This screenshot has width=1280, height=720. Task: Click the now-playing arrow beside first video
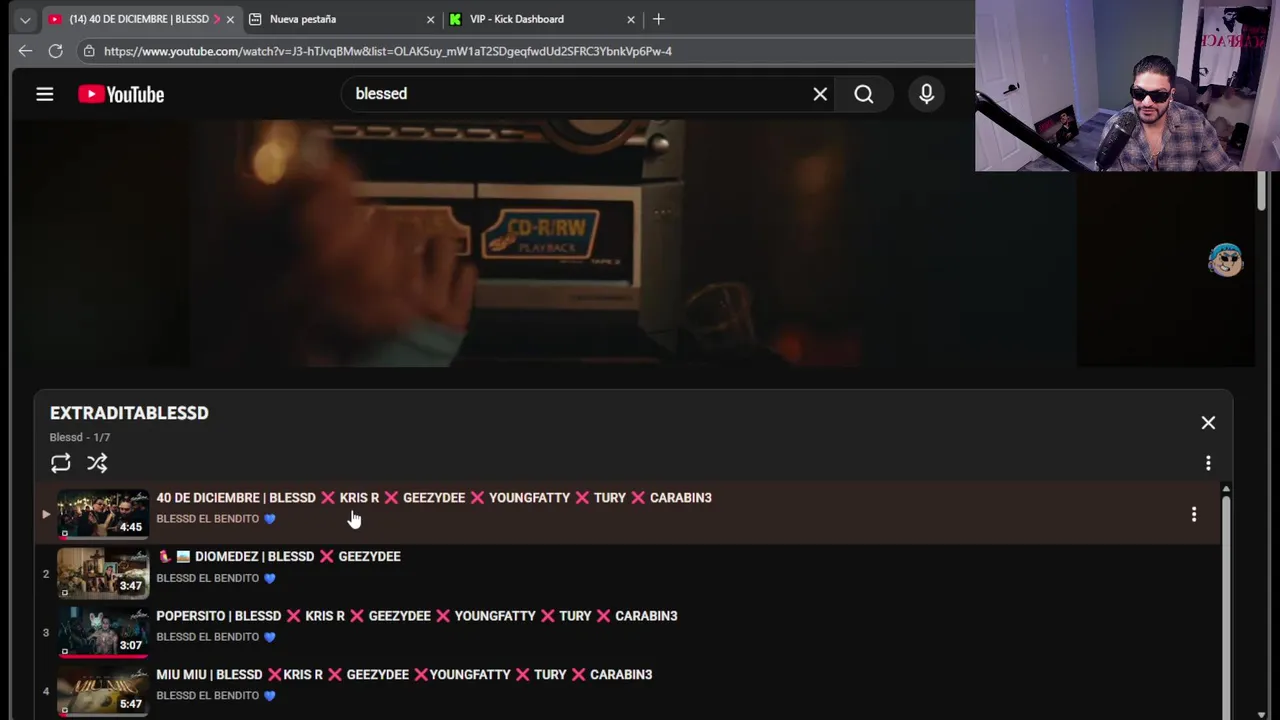[x=45, y=514]
